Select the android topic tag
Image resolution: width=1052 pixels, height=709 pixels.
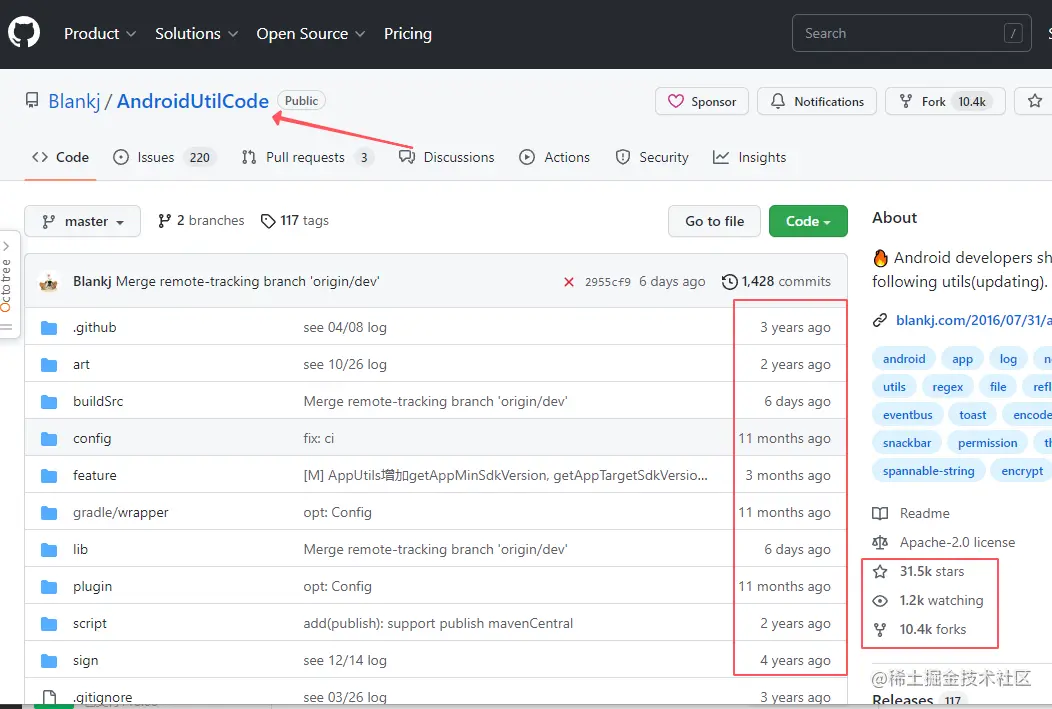click(904, 359)
